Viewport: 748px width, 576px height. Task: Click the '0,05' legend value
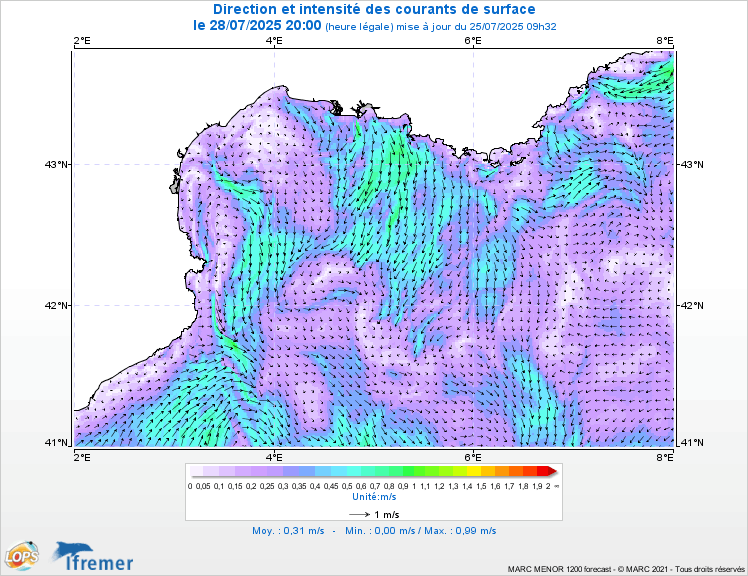(203, 486)
